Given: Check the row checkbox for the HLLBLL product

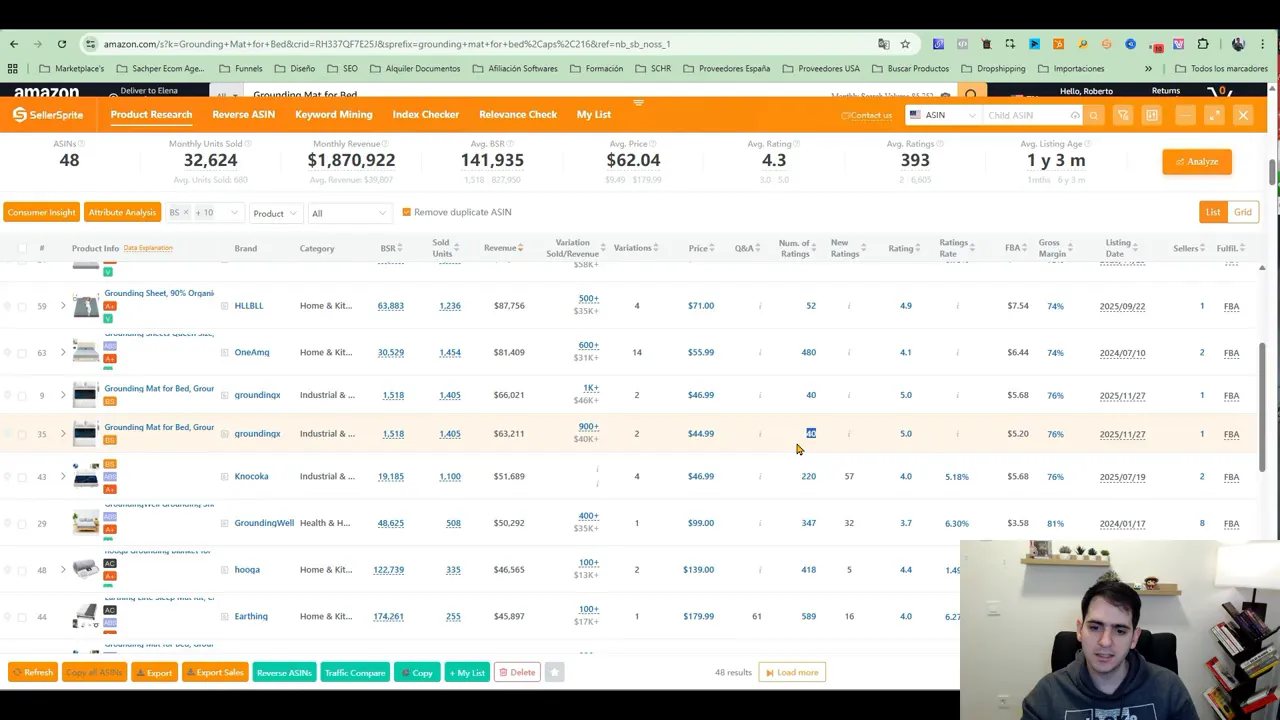Looking at the screenshot, I should point(22,305).
